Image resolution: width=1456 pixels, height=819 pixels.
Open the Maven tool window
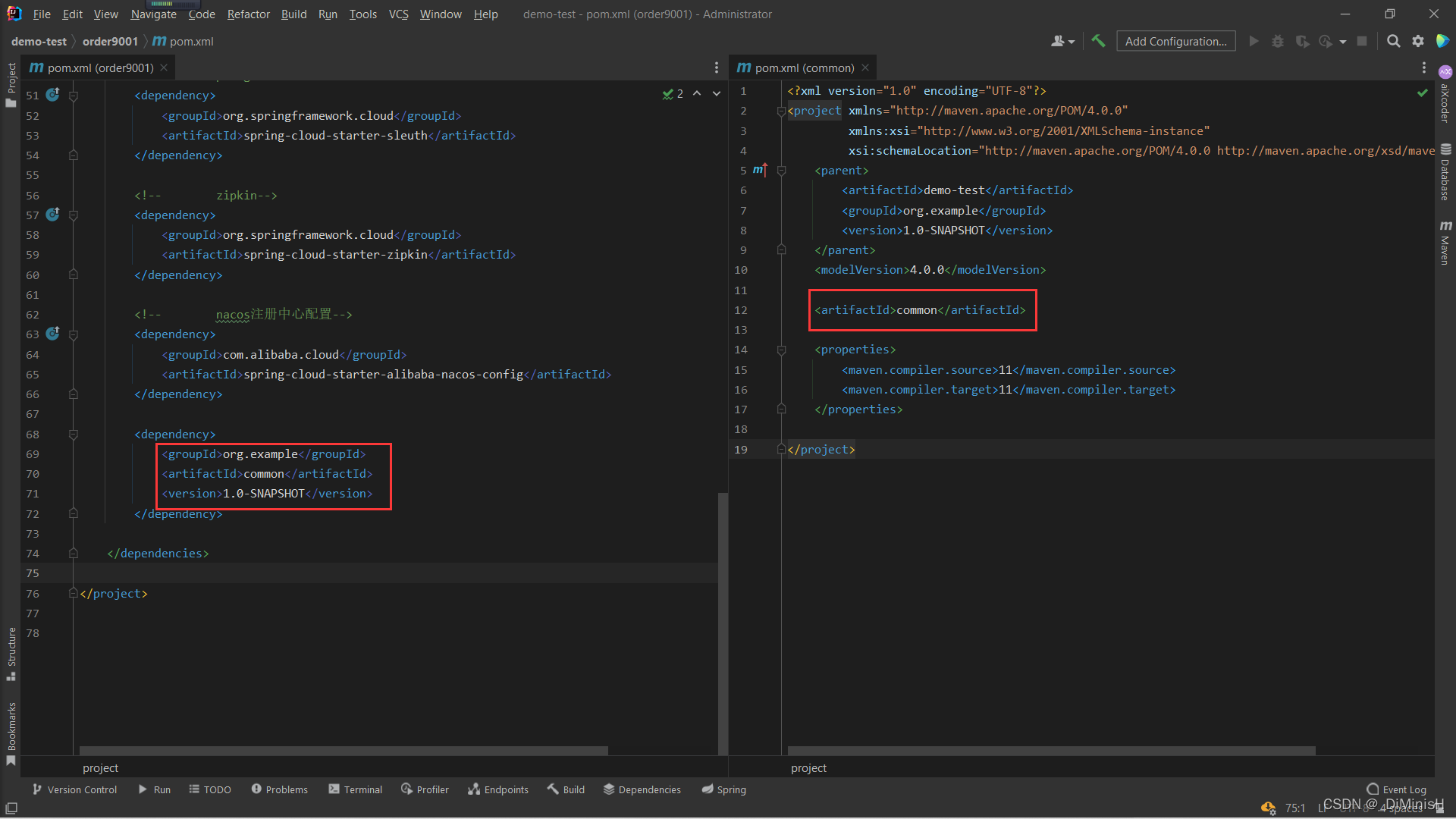point(1445,243)
